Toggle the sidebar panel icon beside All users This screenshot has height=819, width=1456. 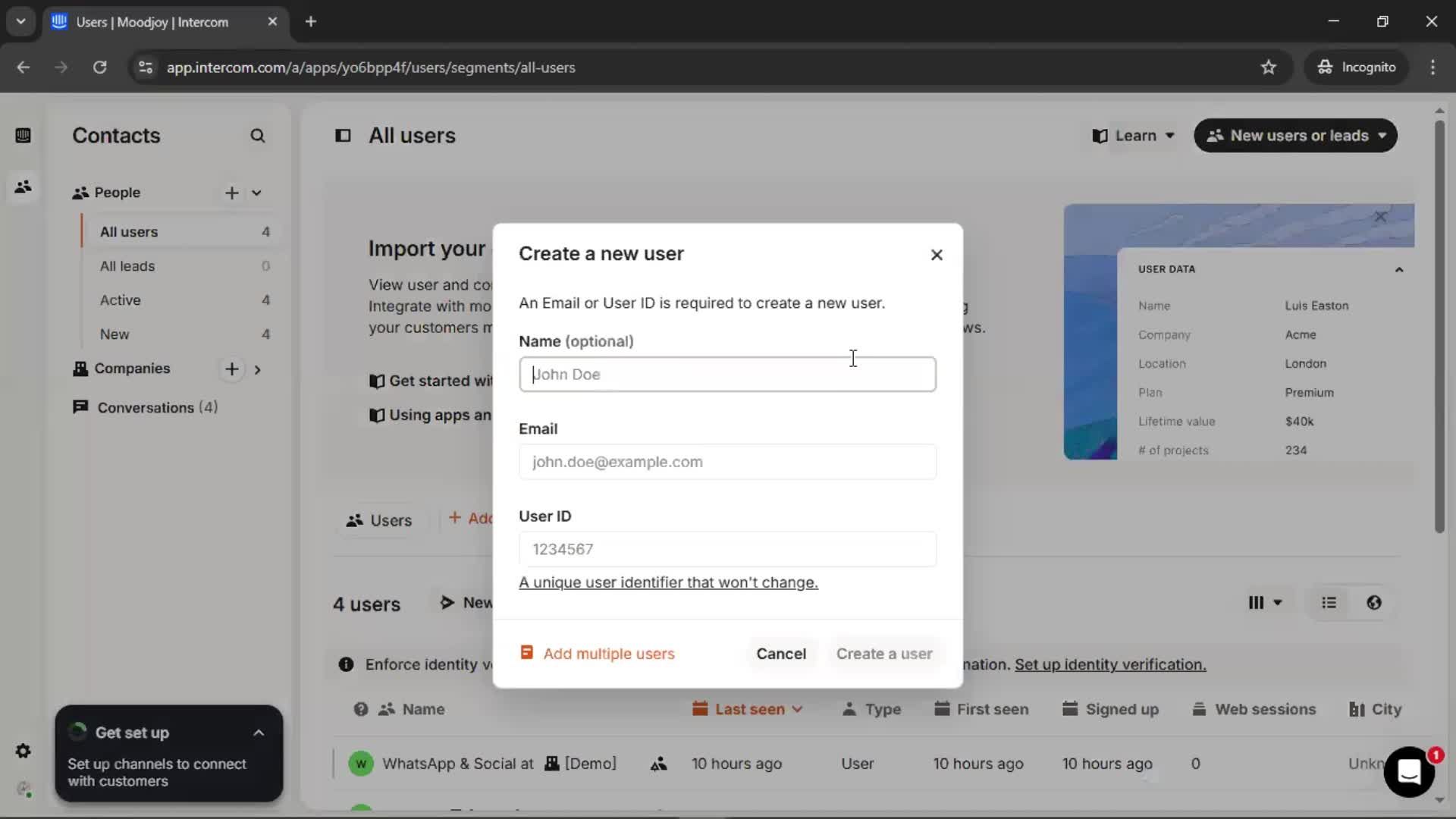[x=344, y=136]
